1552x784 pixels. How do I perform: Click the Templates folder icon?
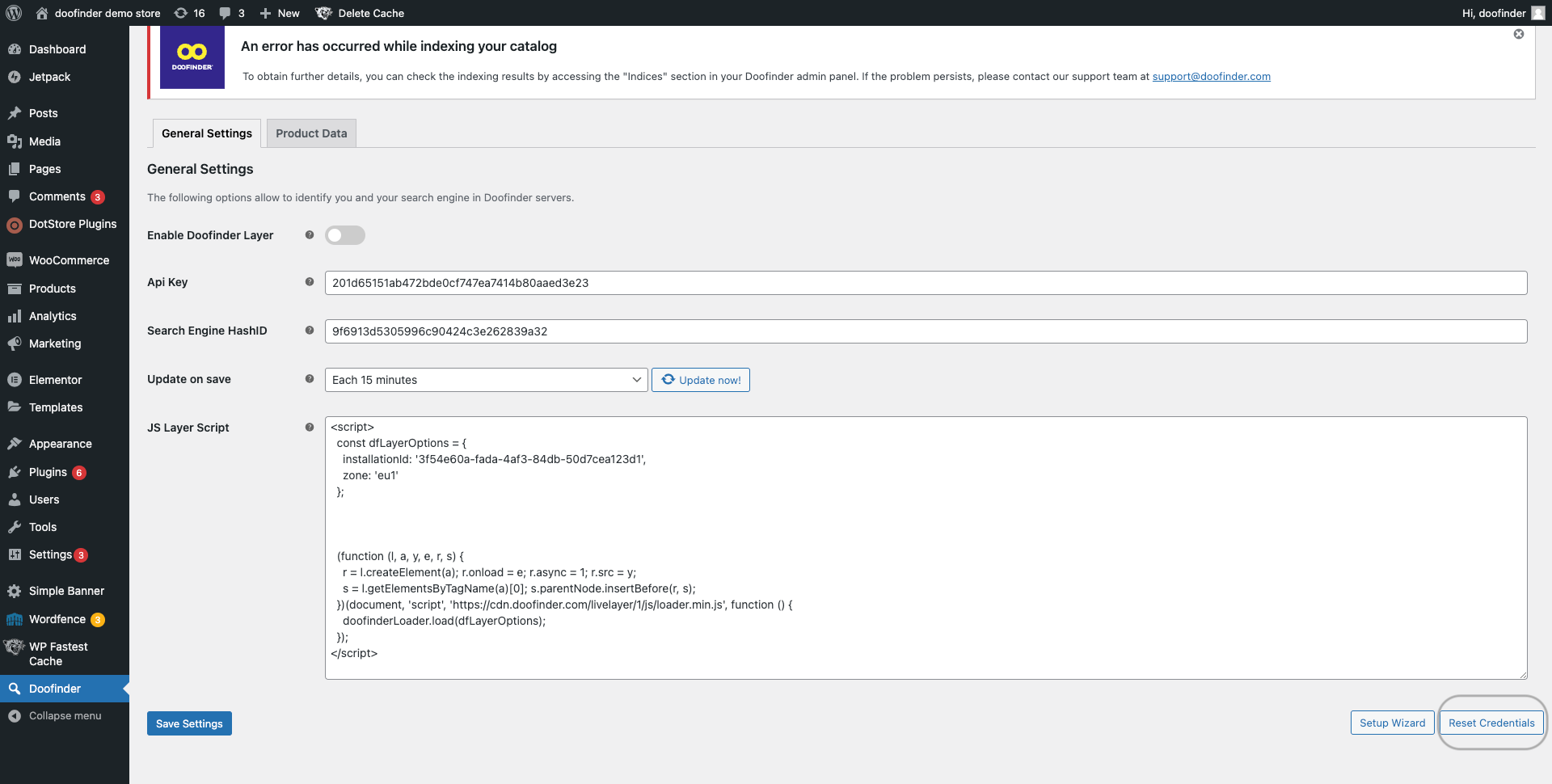tap(15, 407)
